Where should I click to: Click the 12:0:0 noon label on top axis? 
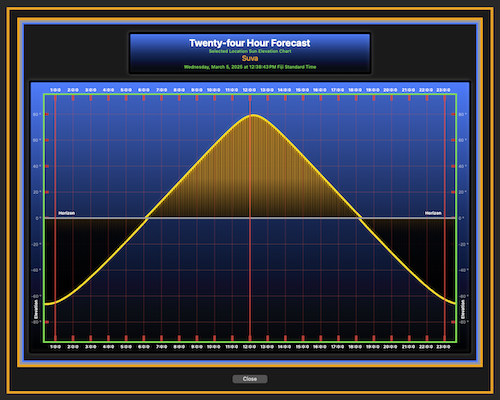click(249, 90)
